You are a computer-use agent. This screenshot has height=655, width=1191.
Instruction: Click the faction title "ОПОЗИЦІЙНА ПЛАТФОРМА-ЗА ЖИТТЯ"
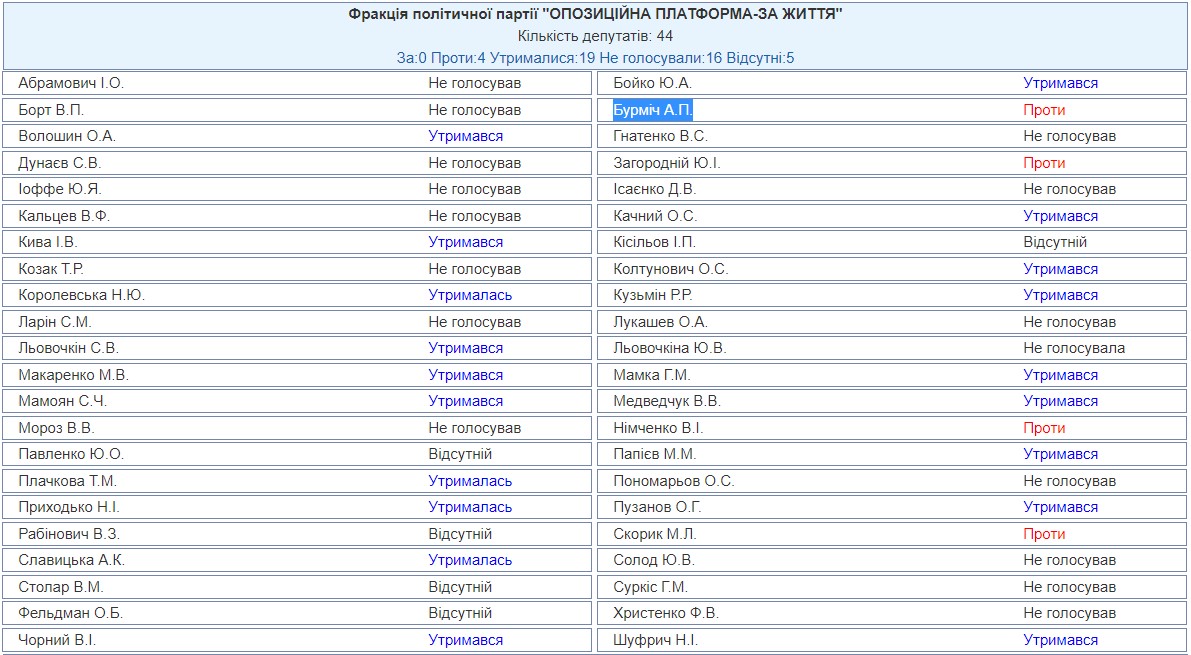coord(596,14)
